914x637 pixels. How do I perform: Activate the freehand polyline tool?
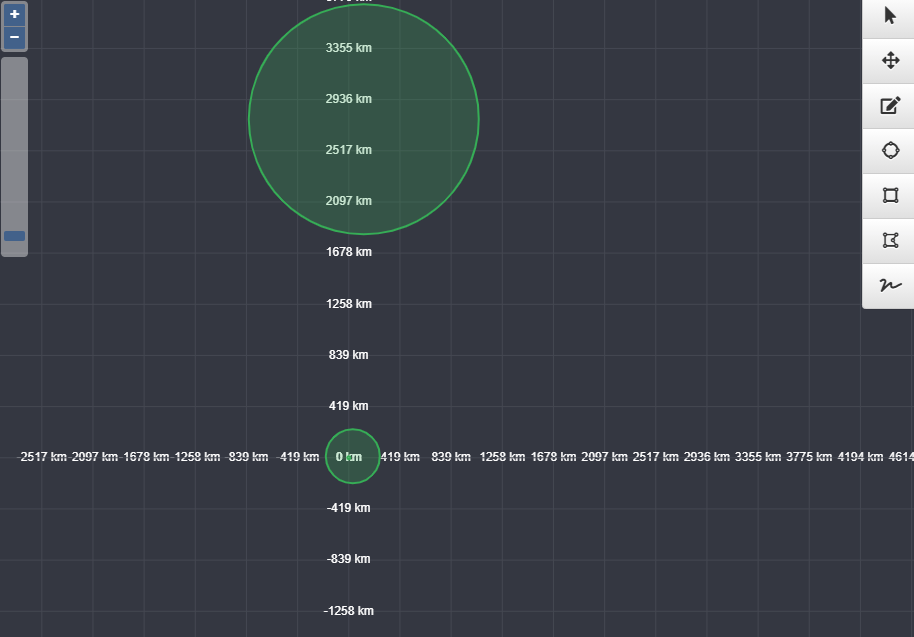click(888, 285)
